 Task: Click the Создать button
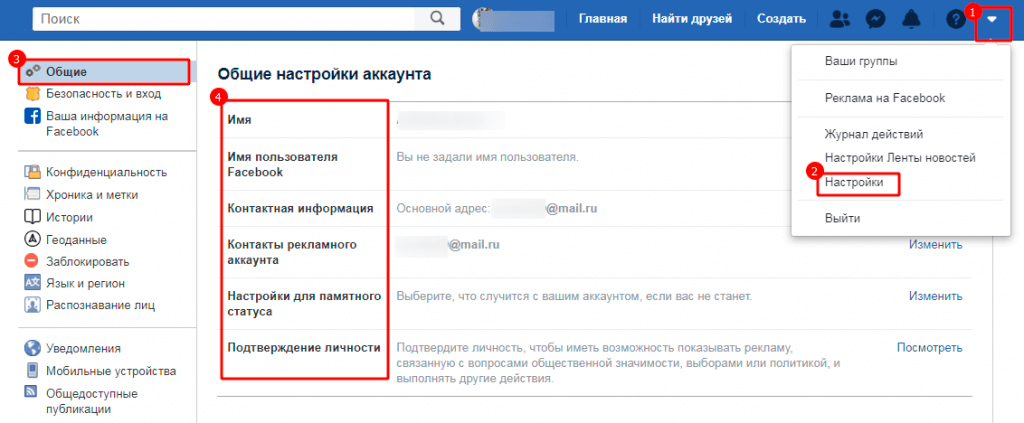point(781,19)
